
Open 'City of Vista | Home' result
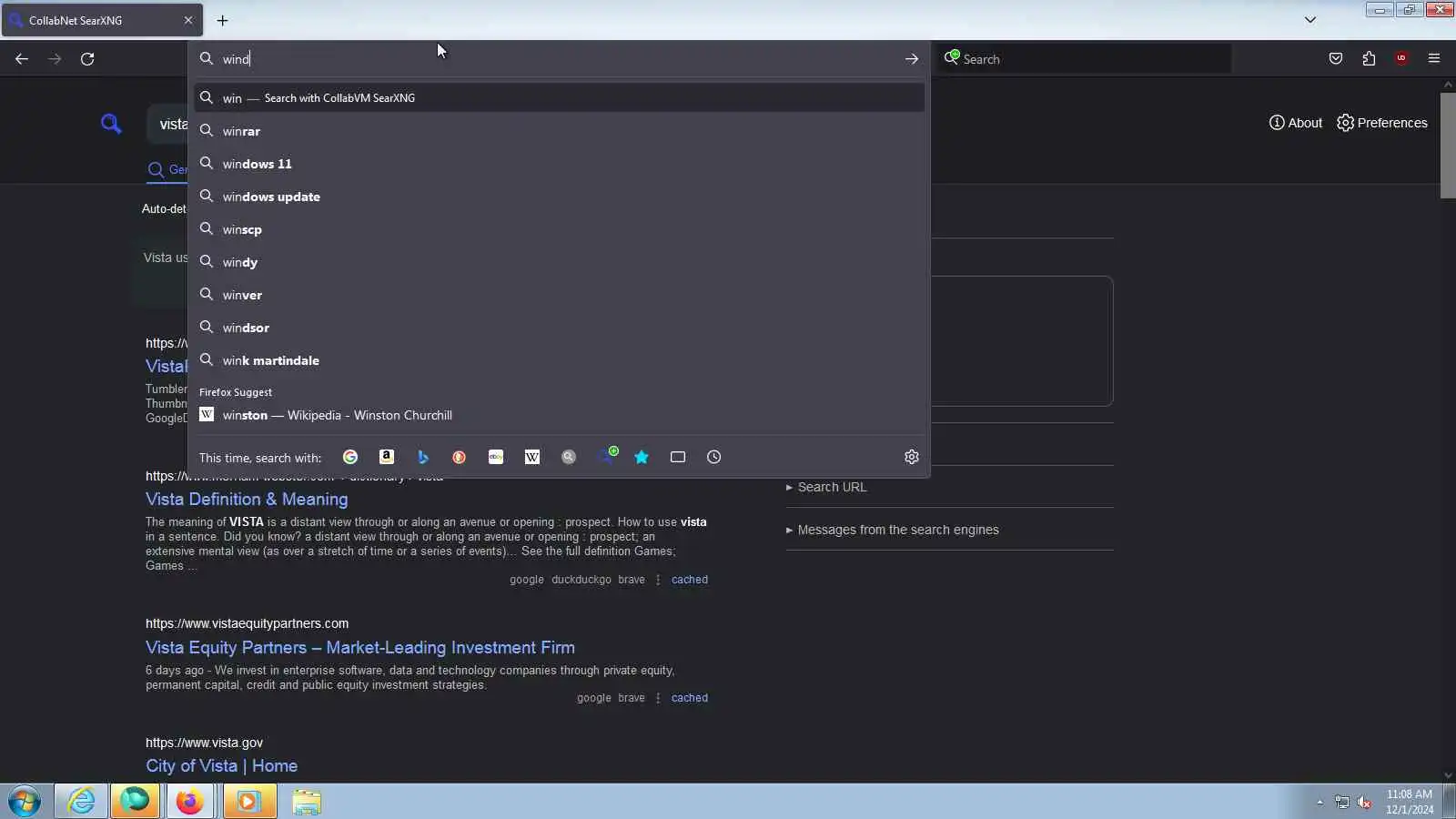[x=221, y=765]
